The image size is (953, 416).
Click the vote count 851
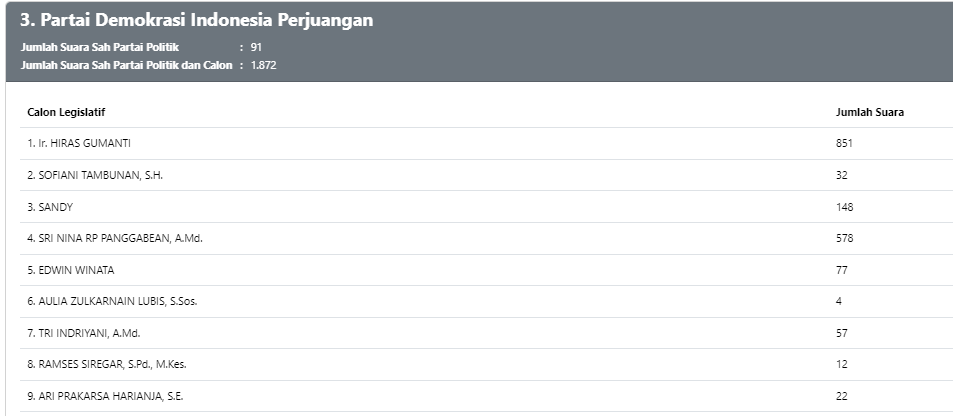[x=844, y=143]
